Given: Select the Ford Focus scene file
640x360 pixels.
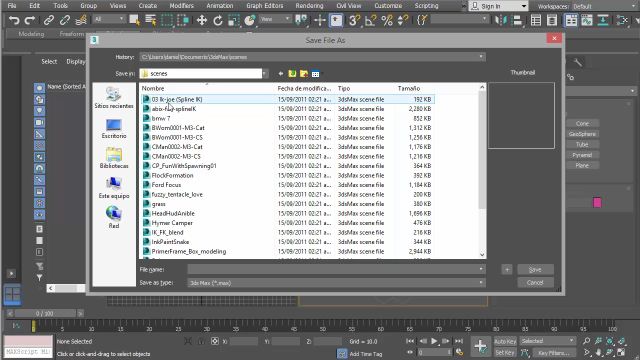Looking at the screenshot, I should pos(166,185).
